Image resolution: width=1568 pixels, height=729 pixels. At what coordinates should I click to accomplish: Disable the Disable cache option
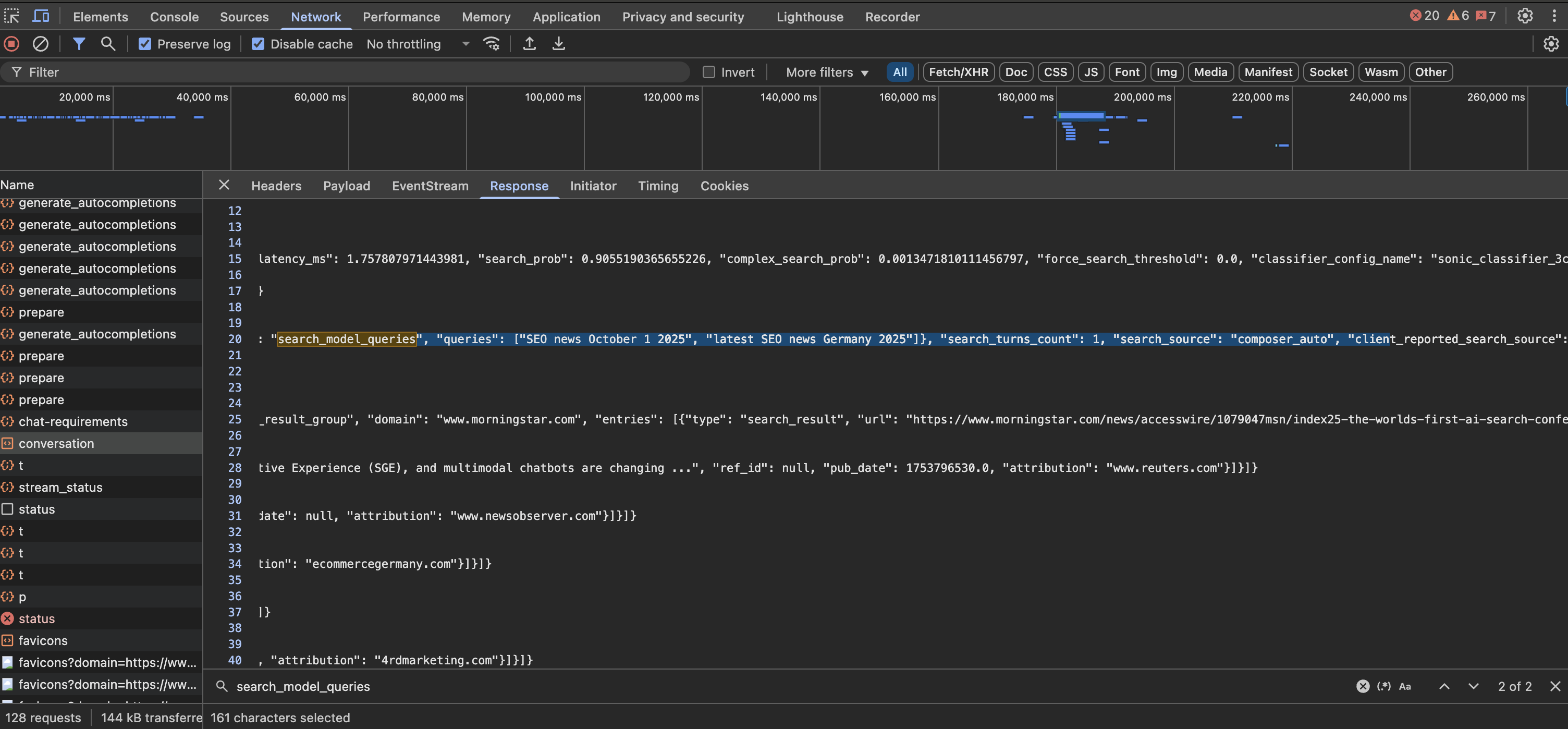click(258, 43)
